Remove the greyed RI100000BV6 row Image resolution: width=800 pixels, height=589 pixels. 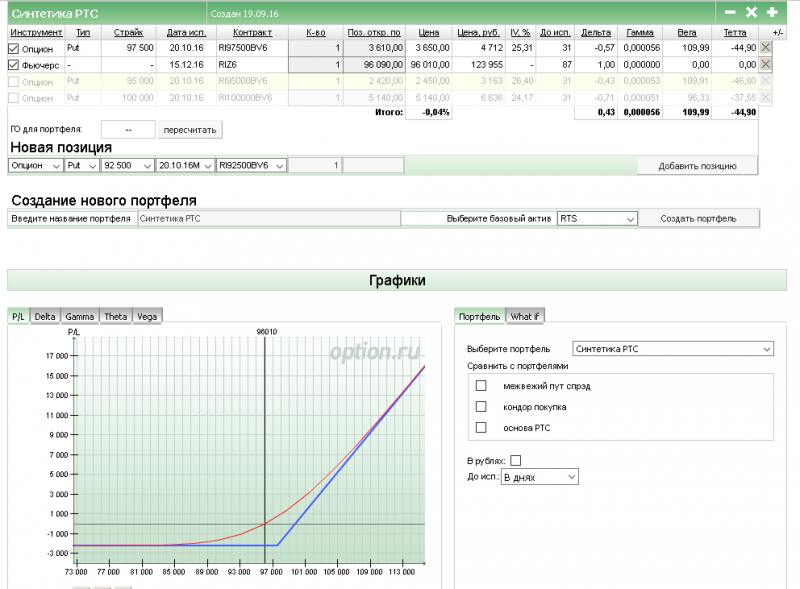click(x=766, y=97)
